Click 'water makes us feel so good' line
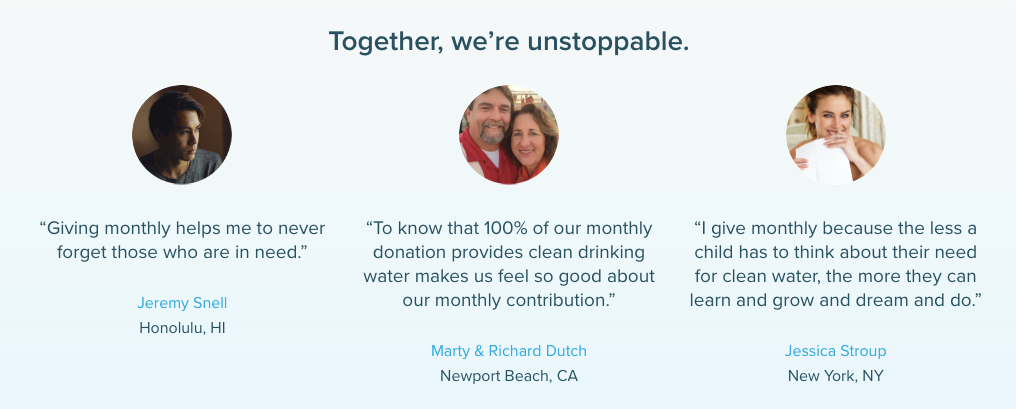Viewport: 1016px width, 409px height. pos(509,276)
